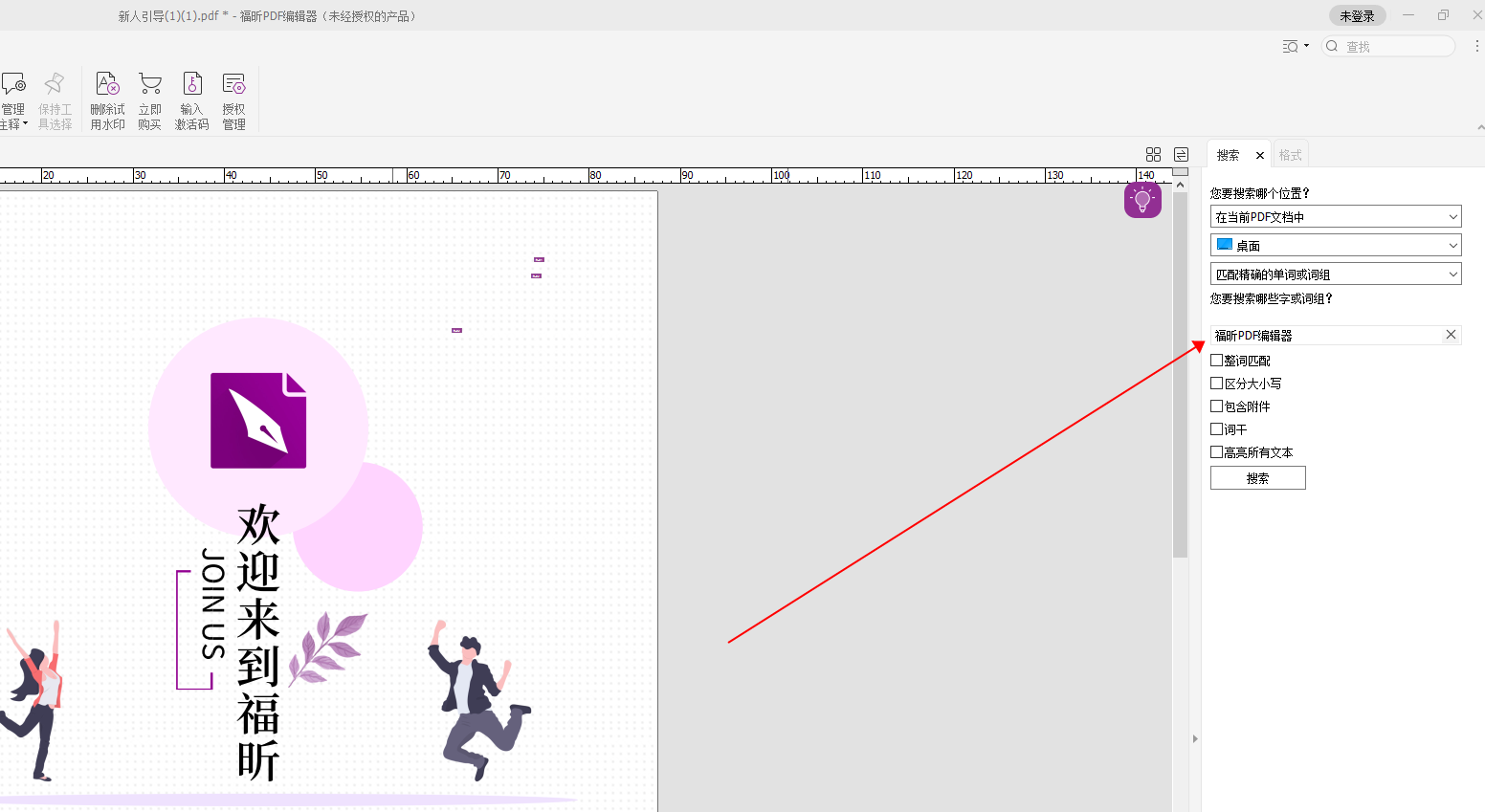Select the Search (搜索) panel tab
This screenshot has height=812, width=1485.
(1229, 155)
